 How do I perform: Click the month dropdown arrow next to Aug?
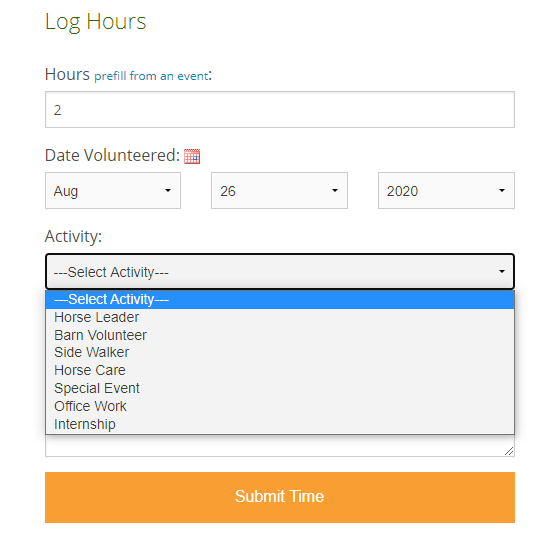tap(168, 190)
